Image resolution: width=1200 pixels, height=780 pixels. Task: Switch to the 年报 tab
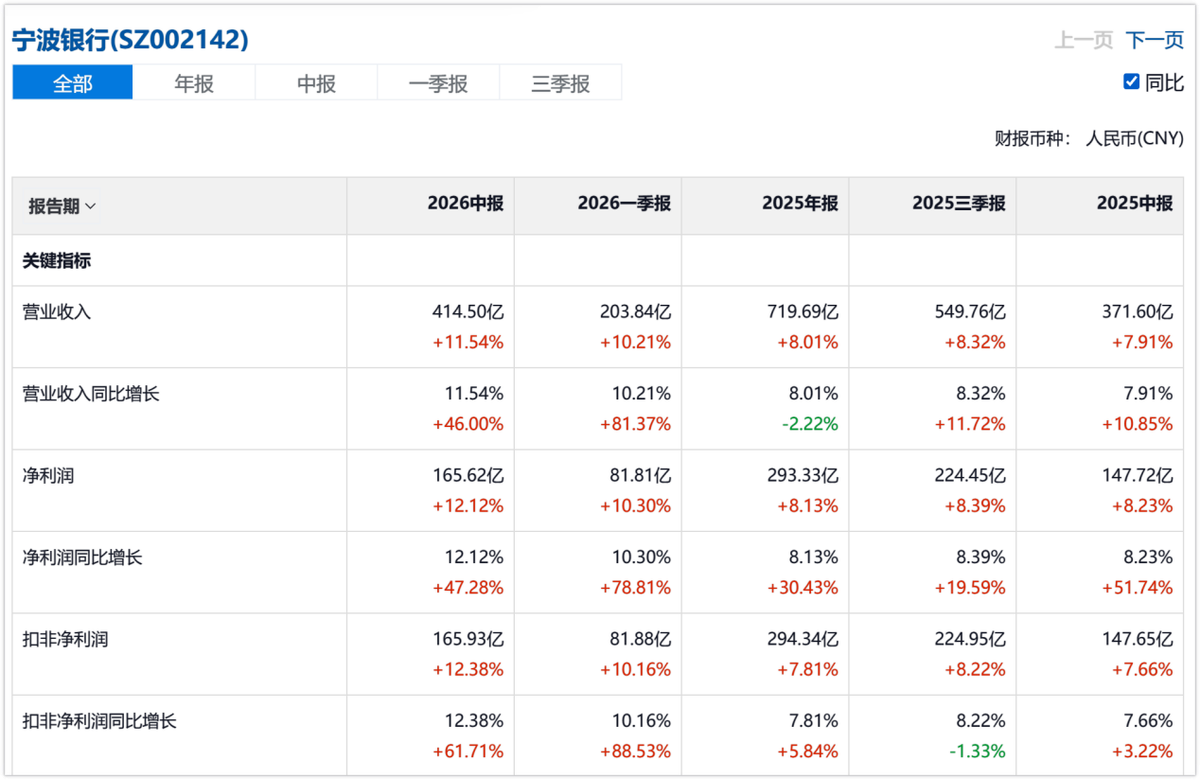click(x=194, y=83)
